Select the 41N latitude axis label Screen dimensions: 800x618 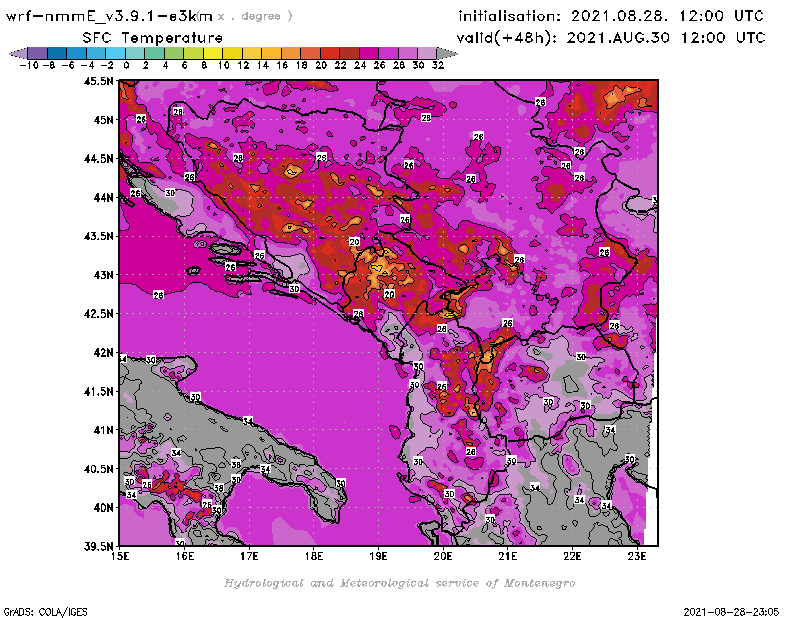tap(102, 430)
